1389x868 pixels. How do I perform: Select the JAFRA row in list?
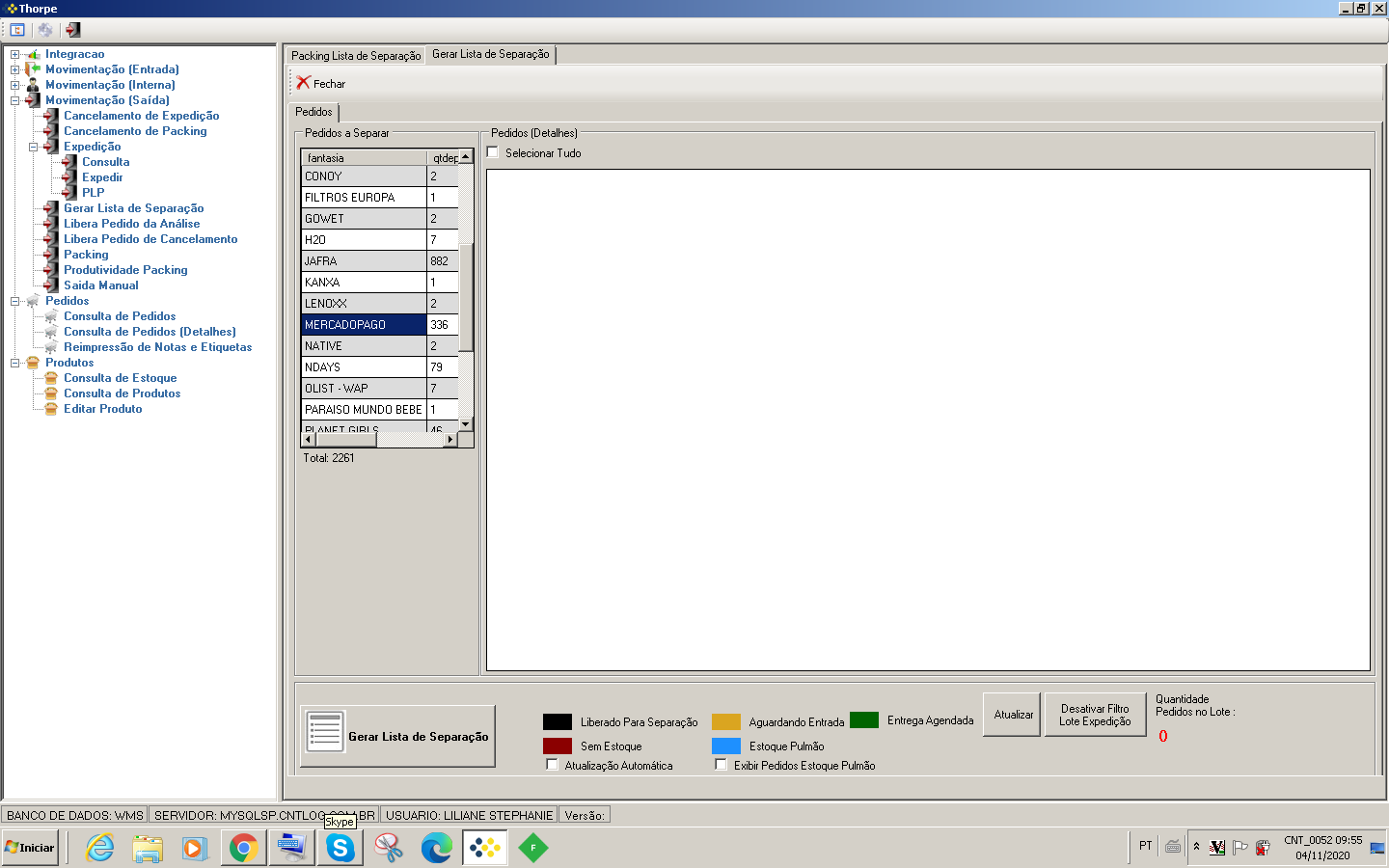click(380, 261)
